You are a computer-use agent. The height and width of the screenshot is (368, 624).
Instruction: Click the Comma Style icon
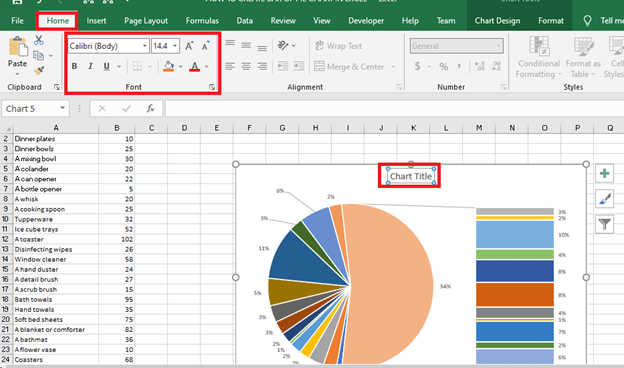pyautogui.click(x=459, y=66)
